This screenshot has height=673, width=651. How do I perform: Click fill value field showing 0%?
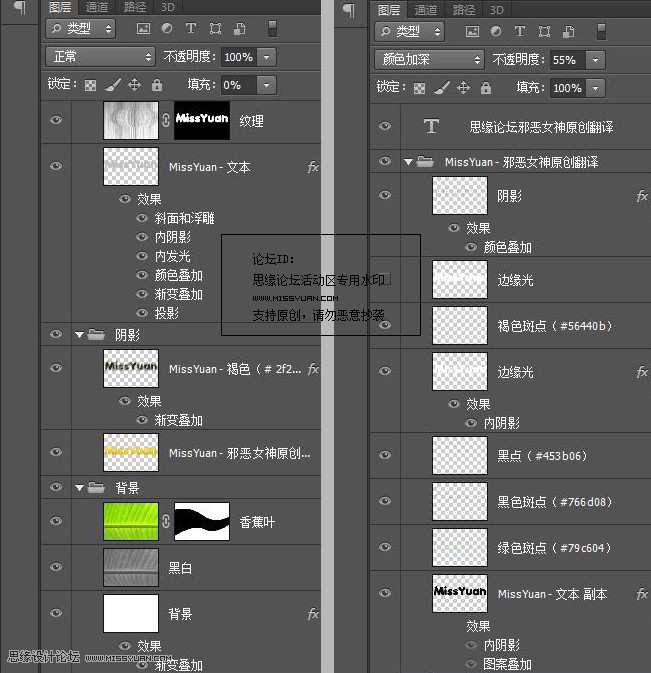pos(239,85)
